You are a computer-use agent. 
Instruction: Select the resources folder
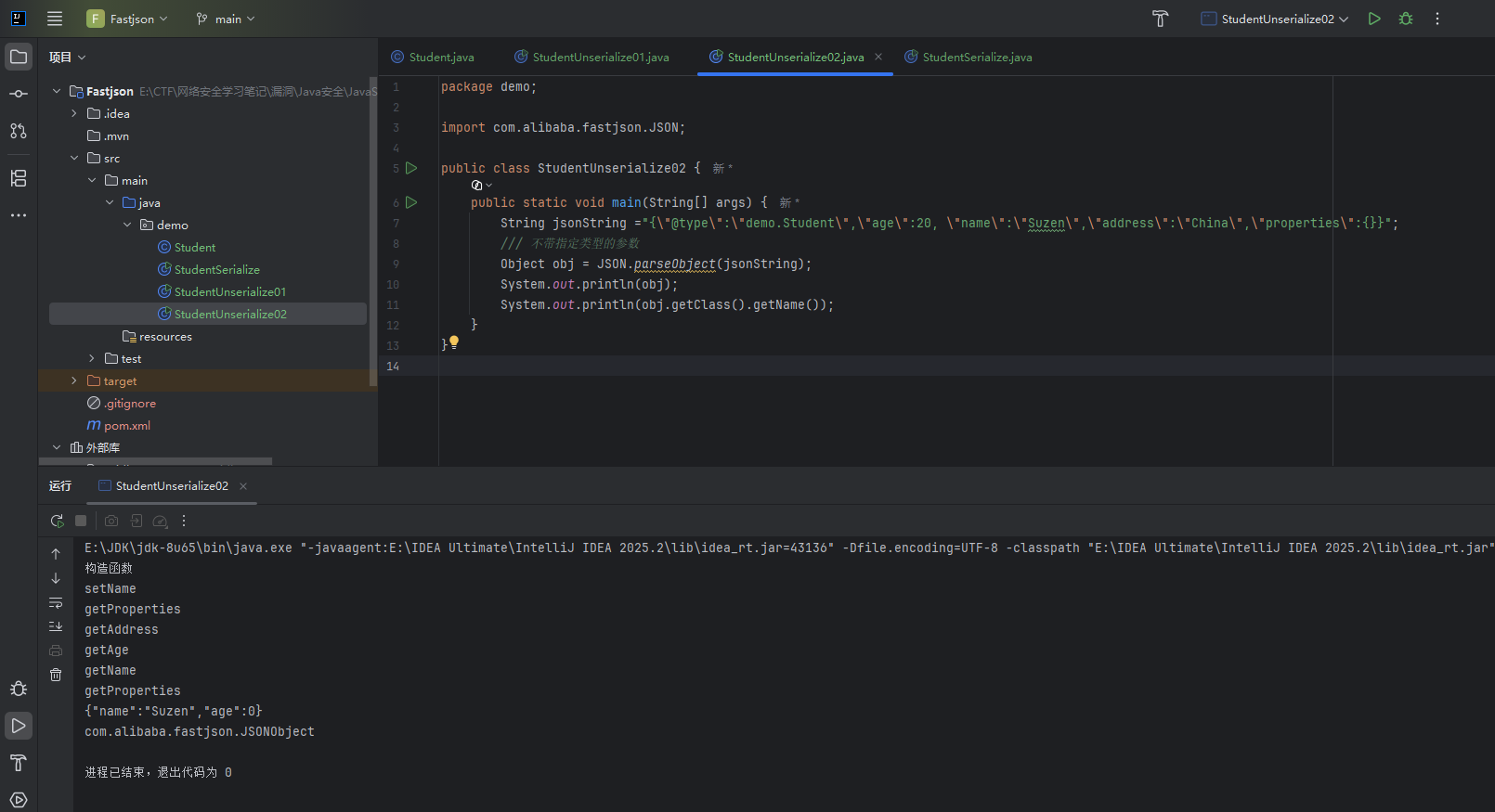(x=157, y=336)
